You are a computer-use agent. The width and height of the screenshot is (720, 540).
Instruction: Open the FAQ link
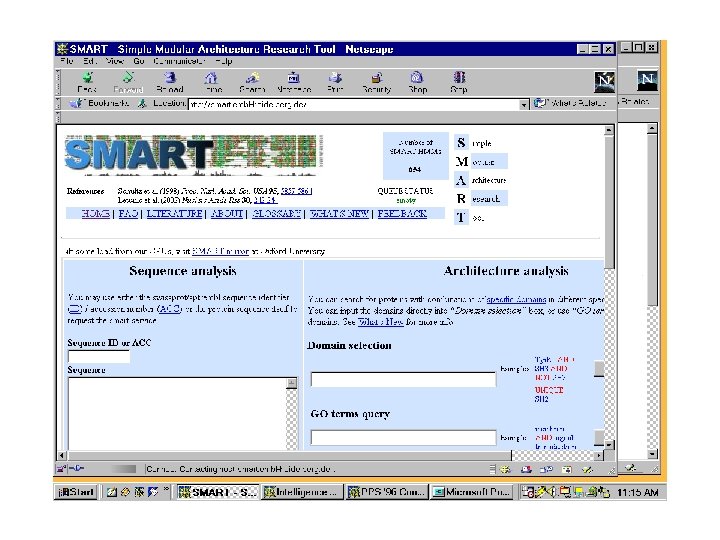point(128,214)
